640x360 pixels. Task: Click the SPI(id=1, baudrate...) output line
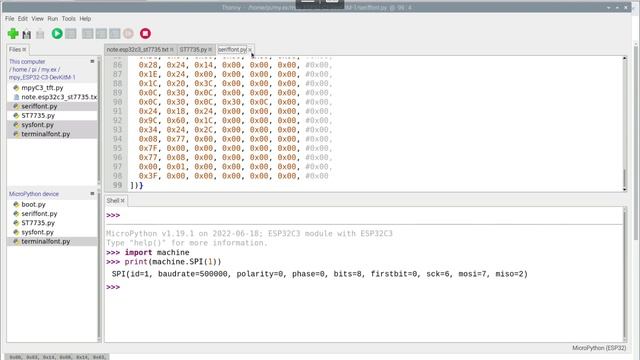[x=320, y=274]
